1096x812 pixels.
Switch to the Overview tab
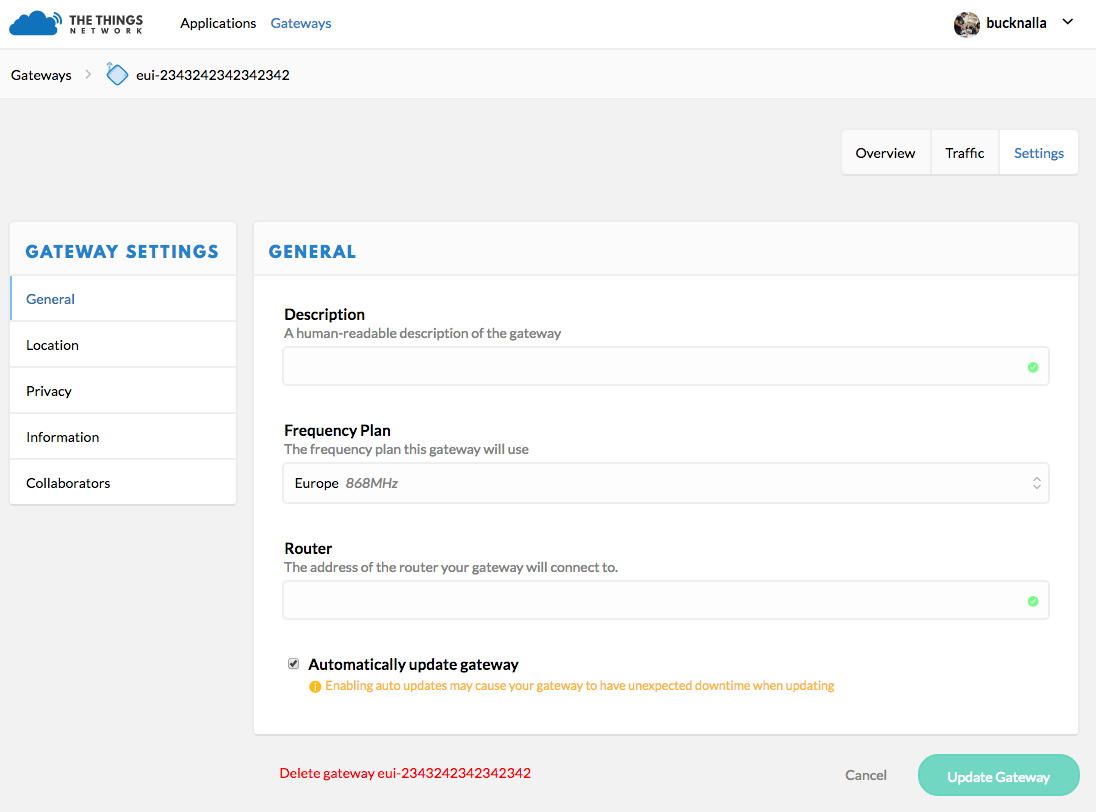[x=885, y=152]
